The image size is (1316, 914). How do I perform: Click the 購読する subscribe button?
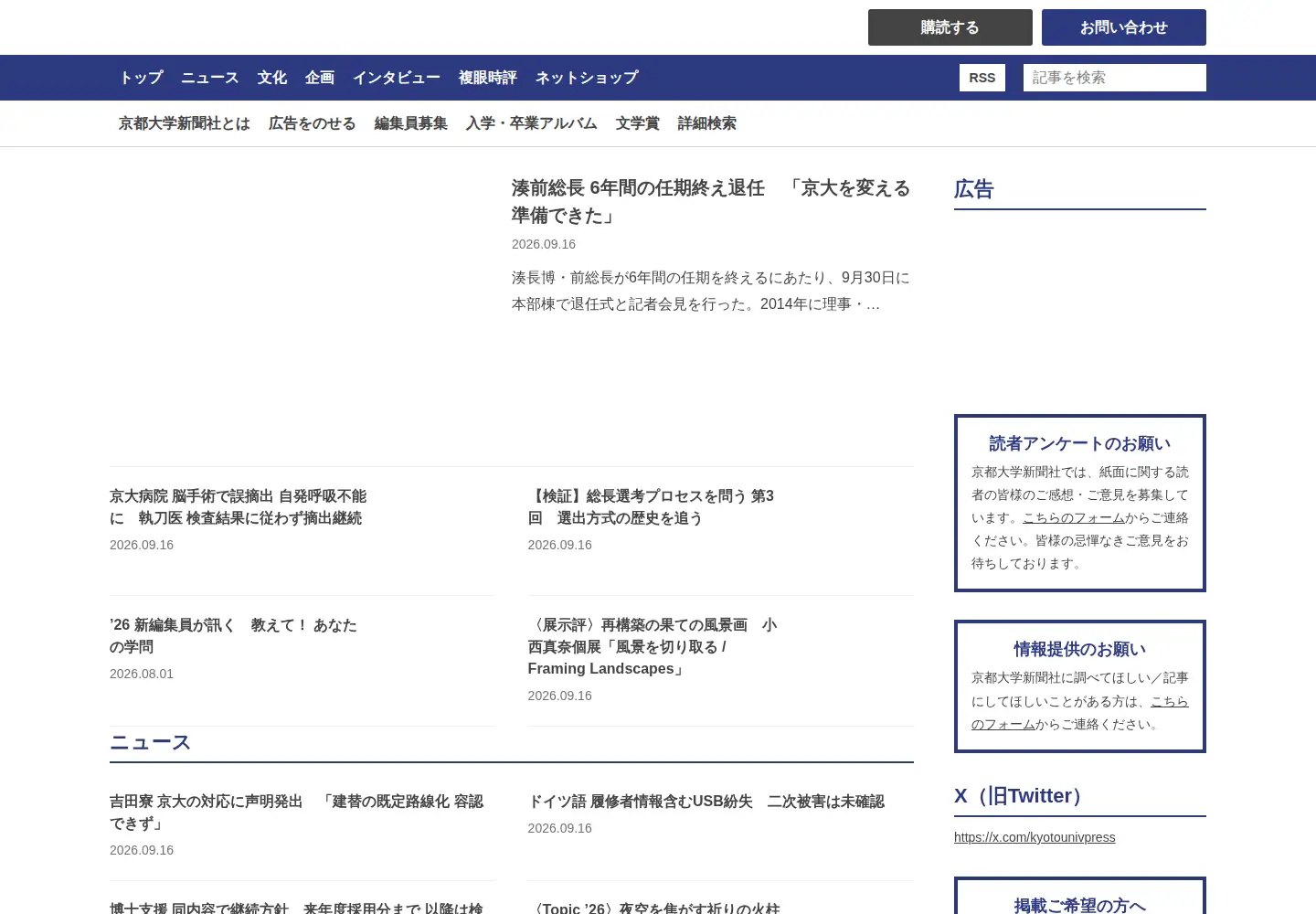tap(950, 27)
